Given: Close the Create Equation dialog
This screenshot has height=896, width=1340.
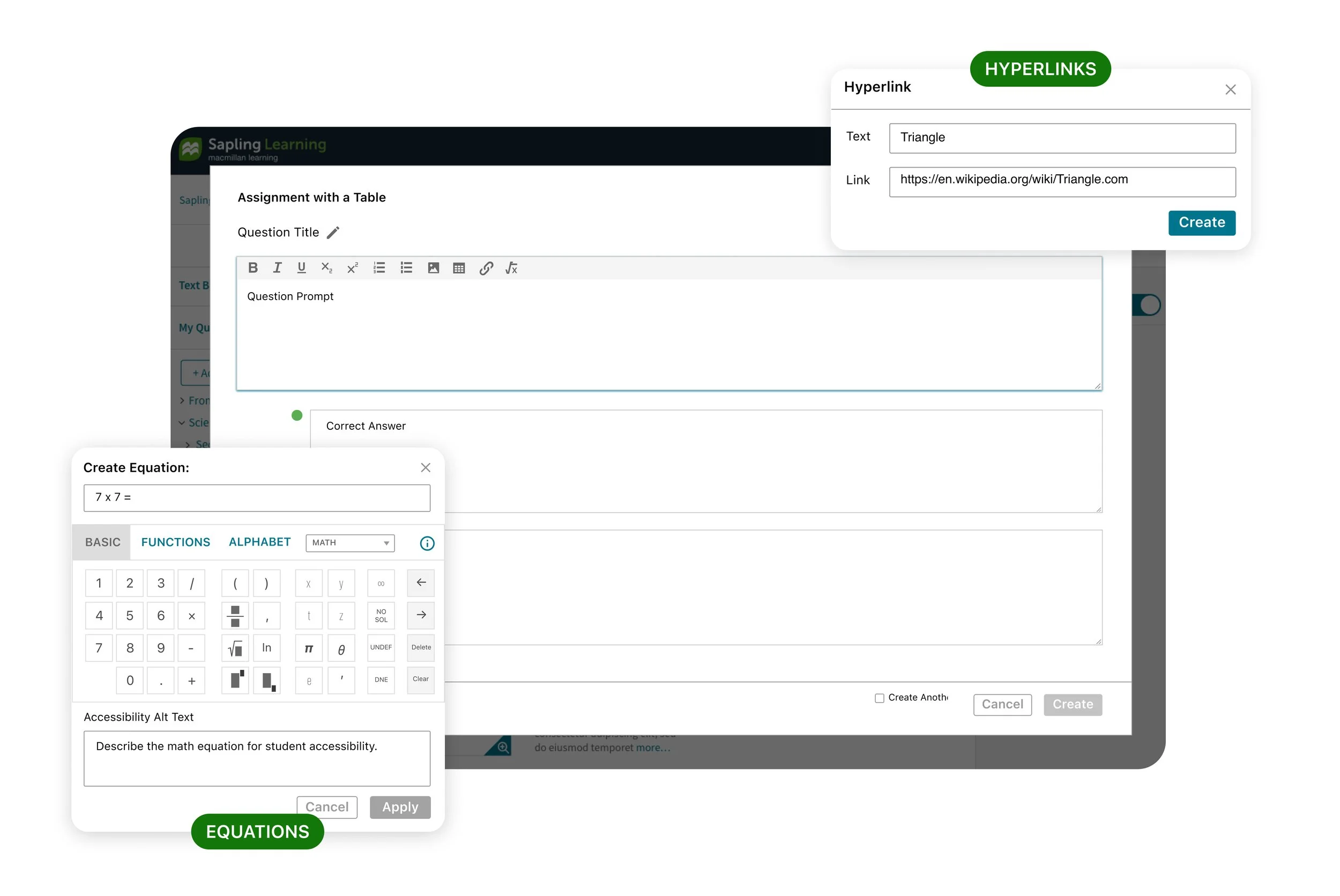Looking at the screenshot, I should [x=425, y=468].
